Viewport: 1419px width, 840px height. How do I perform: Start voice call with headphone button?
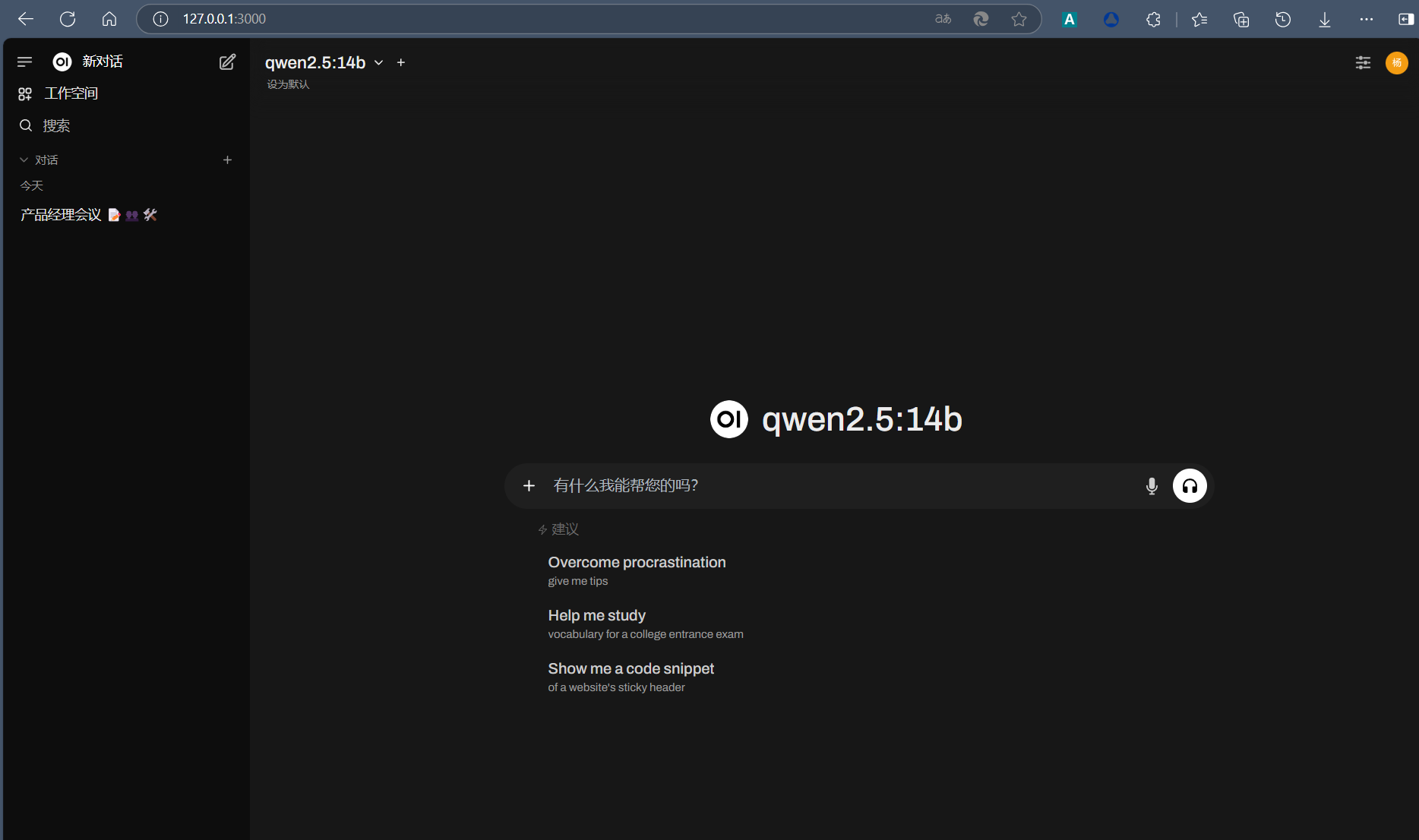click(x=1190, y=486)
